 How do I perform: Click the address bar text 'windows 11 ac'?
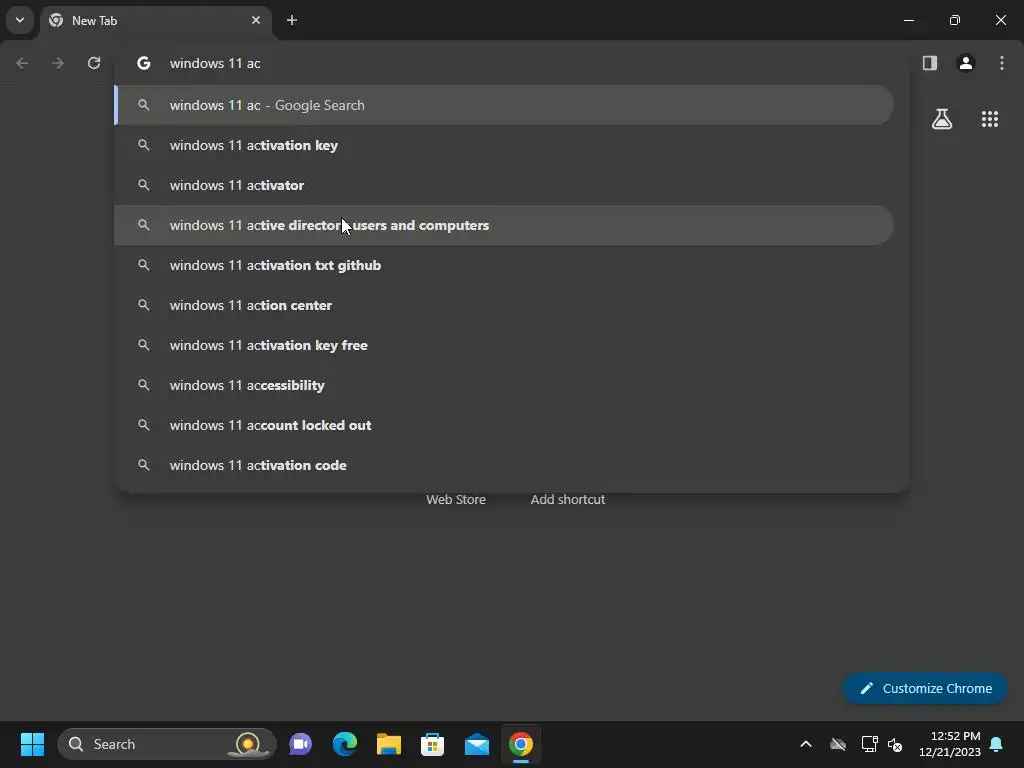(215, 63)
